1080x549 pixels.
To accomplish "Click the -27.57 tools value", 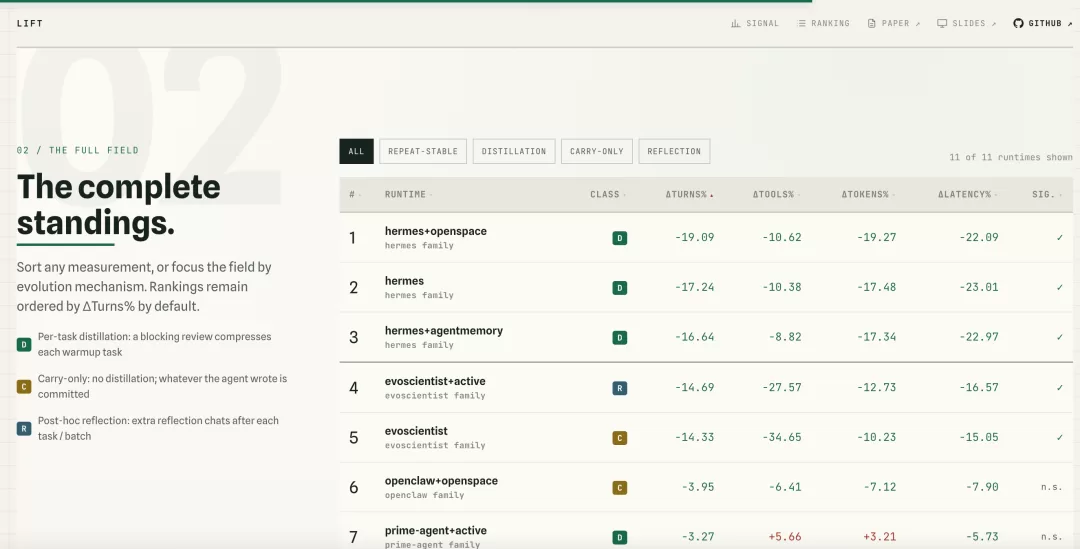I will [782, 387].
